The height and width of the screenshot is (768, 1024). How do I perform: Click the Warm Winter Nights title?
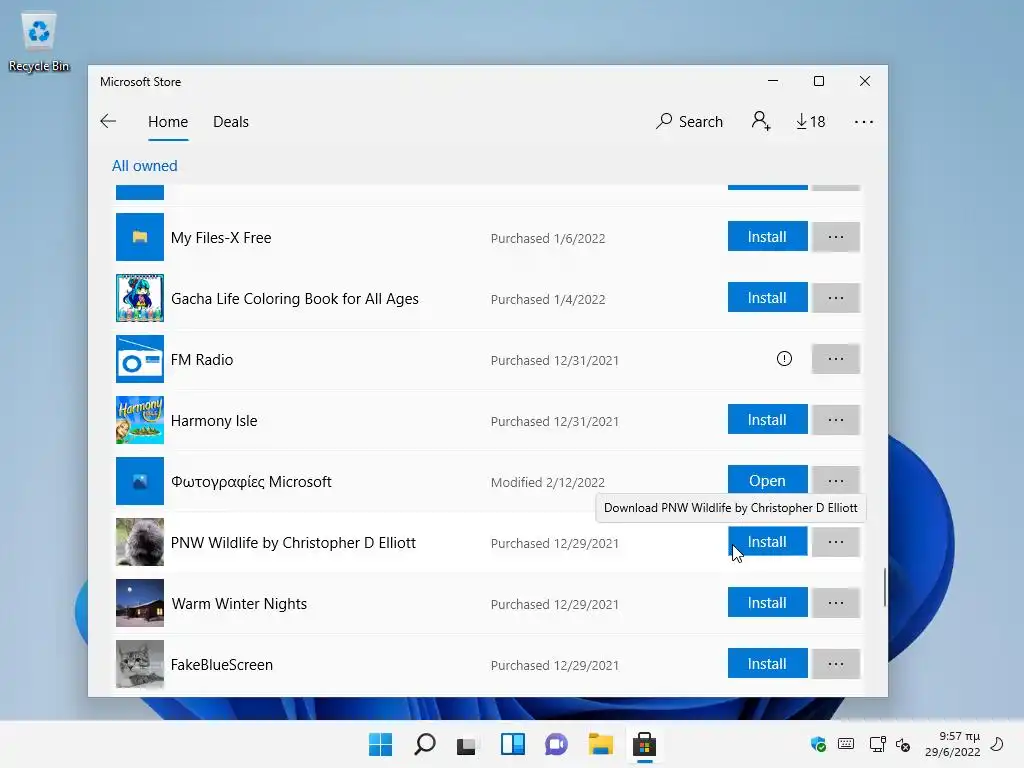coord(239,604)
